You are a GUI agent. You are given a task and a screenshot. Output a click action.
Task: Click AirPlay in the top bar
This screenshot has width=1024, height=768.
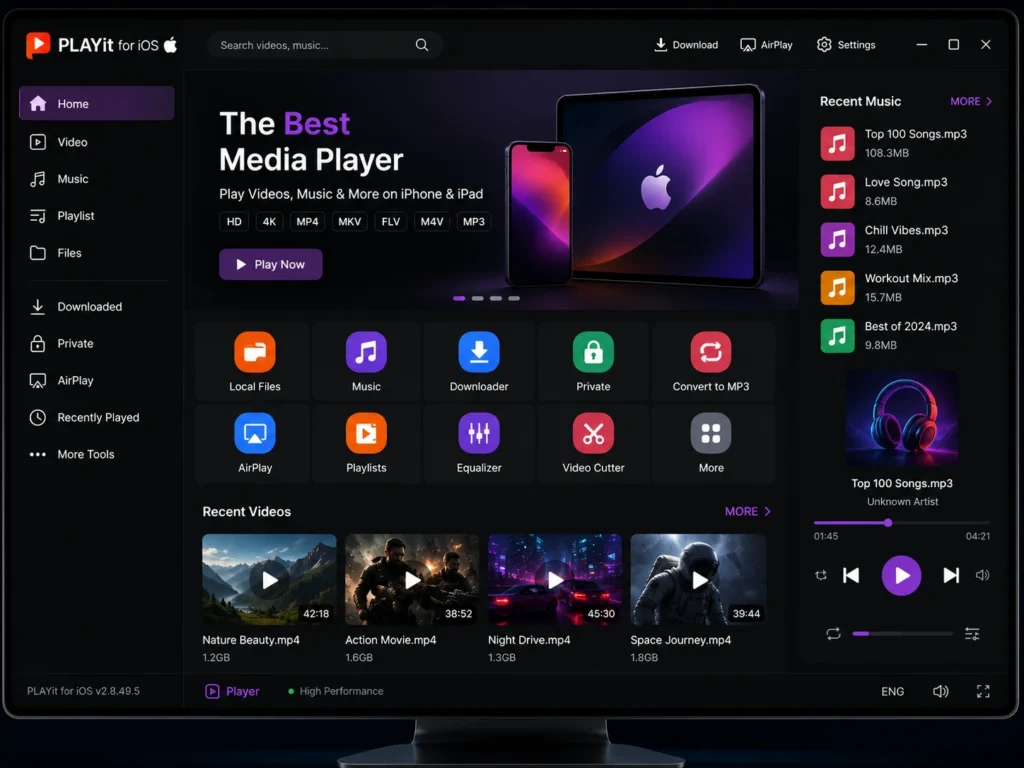766,45
